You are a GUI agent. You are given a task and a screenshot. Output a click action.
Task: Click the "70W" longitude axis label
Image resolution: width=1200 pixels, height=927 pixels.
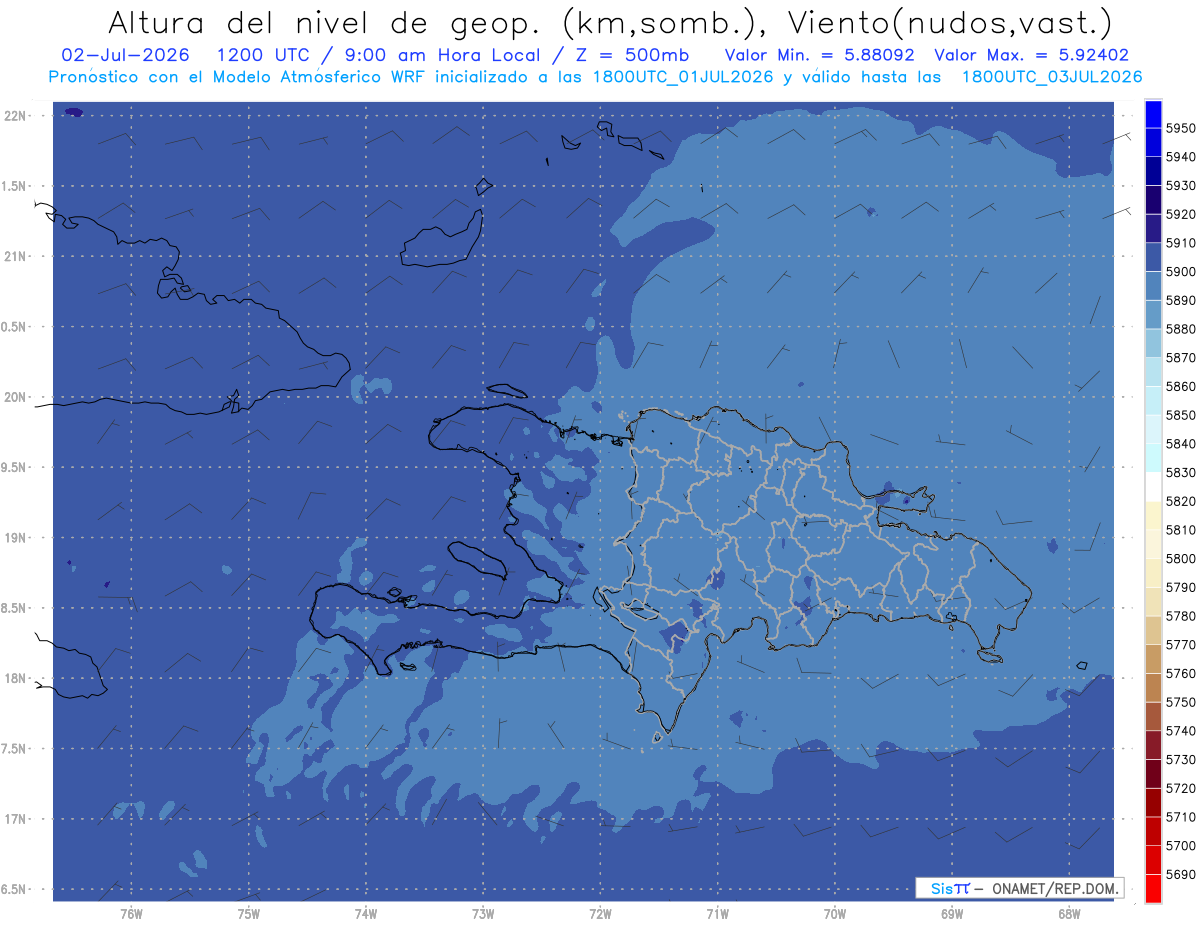[835, 914]
